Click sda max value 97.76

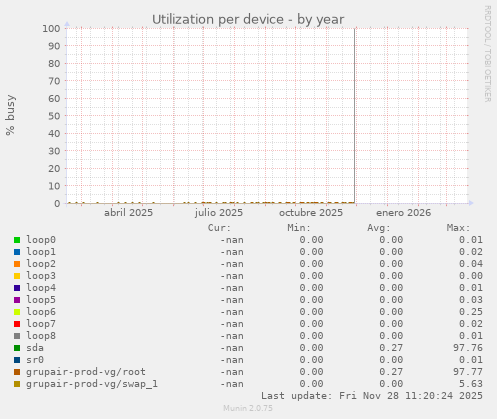(468, 348)
